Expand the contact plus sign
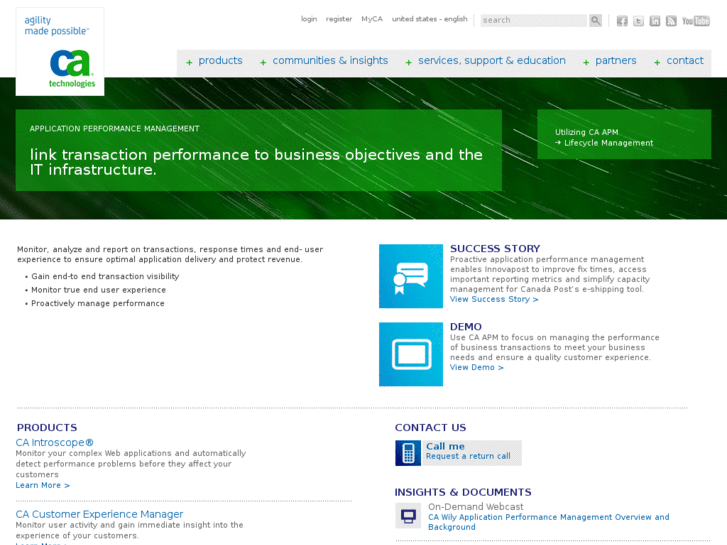Viewport: 727px width, 545px height. pos(657,62)
